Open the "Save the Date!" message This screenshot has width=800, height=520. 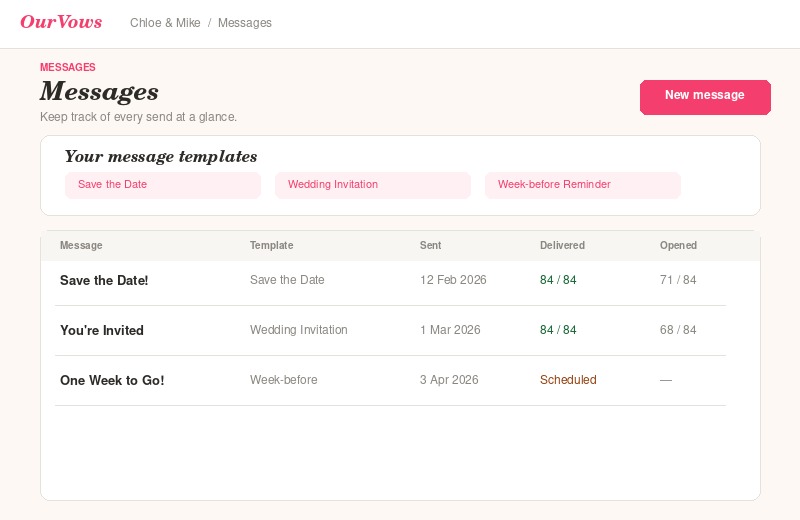click(104, 280)
